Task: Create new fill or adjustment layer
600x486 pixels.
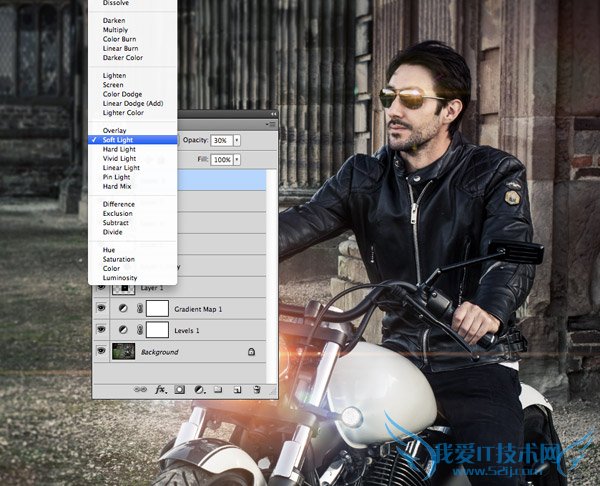Action: tap(199, 390)
